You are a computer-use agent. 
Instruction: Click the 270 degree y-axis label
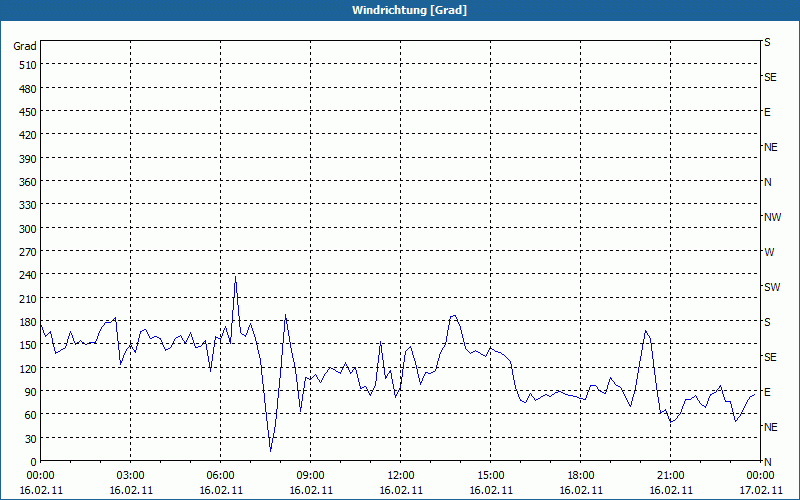point(25,252)
